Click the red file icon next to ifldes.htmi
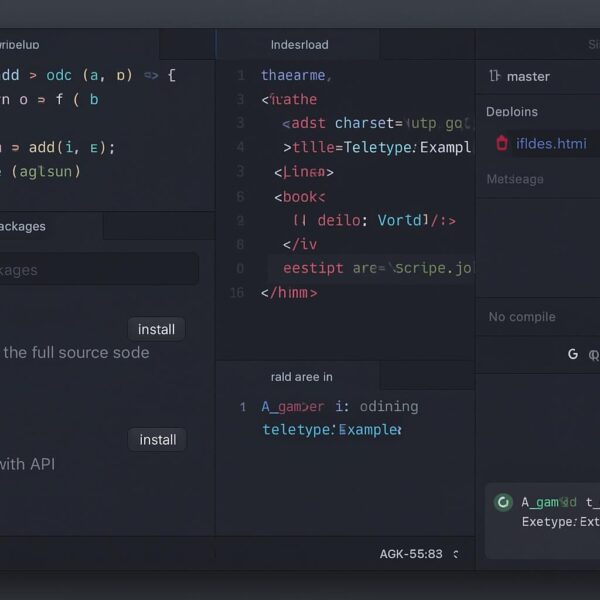 502,143
